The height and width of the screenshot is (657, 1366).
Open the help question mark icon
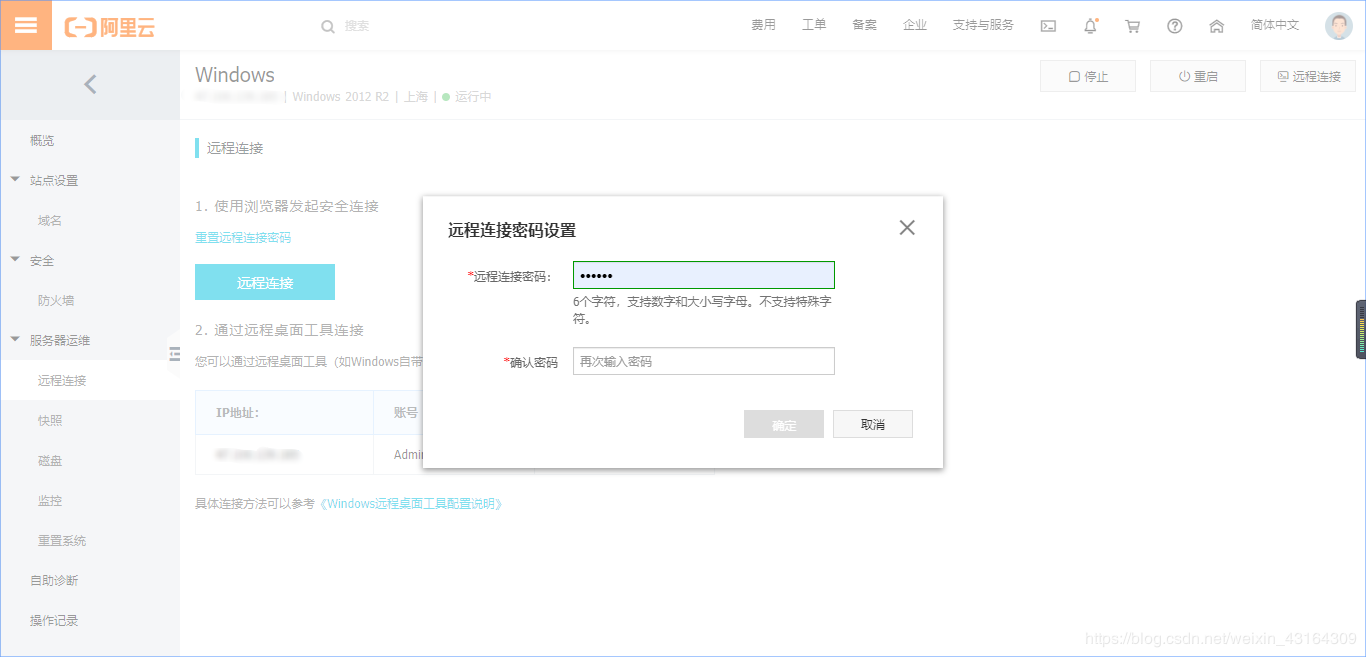pyautogui.click(x=1174, y=25)
